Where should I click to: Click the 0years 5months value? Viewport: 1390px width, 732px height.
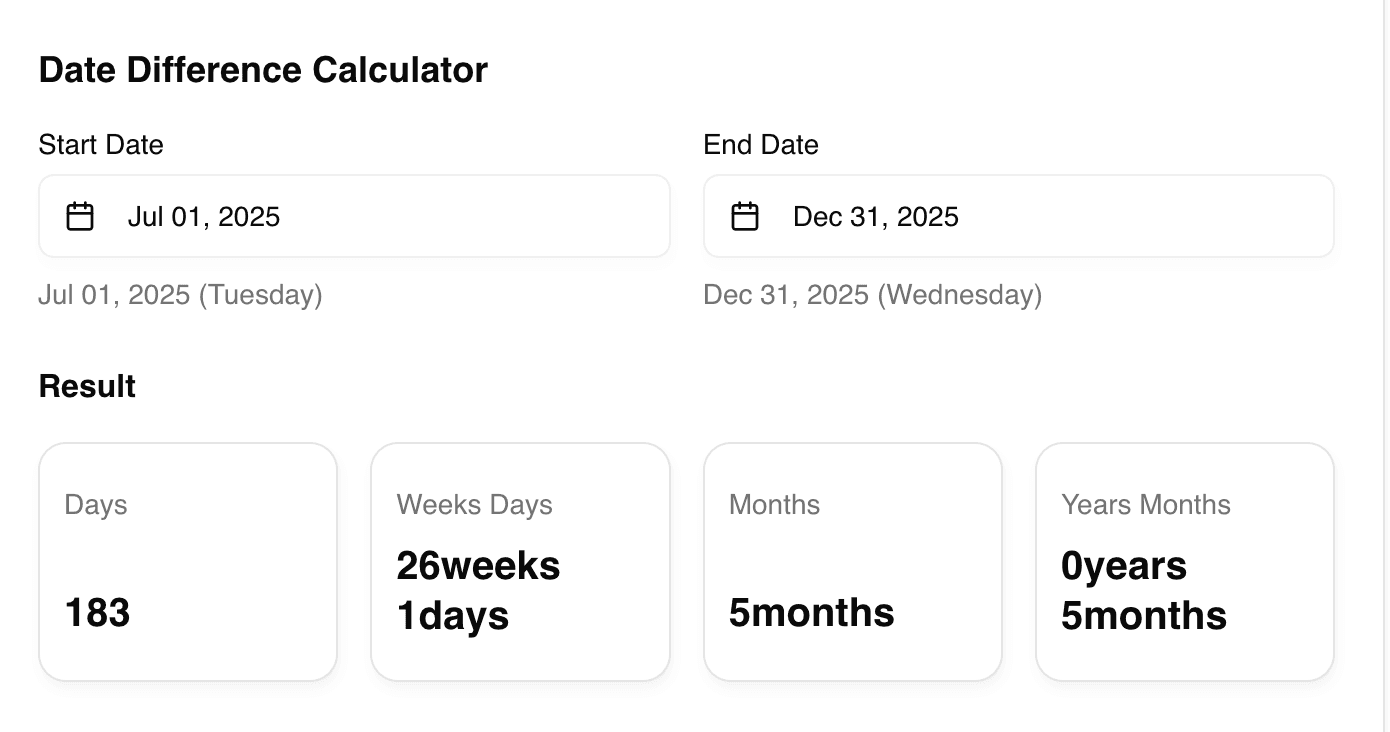tap(1143, 590)
